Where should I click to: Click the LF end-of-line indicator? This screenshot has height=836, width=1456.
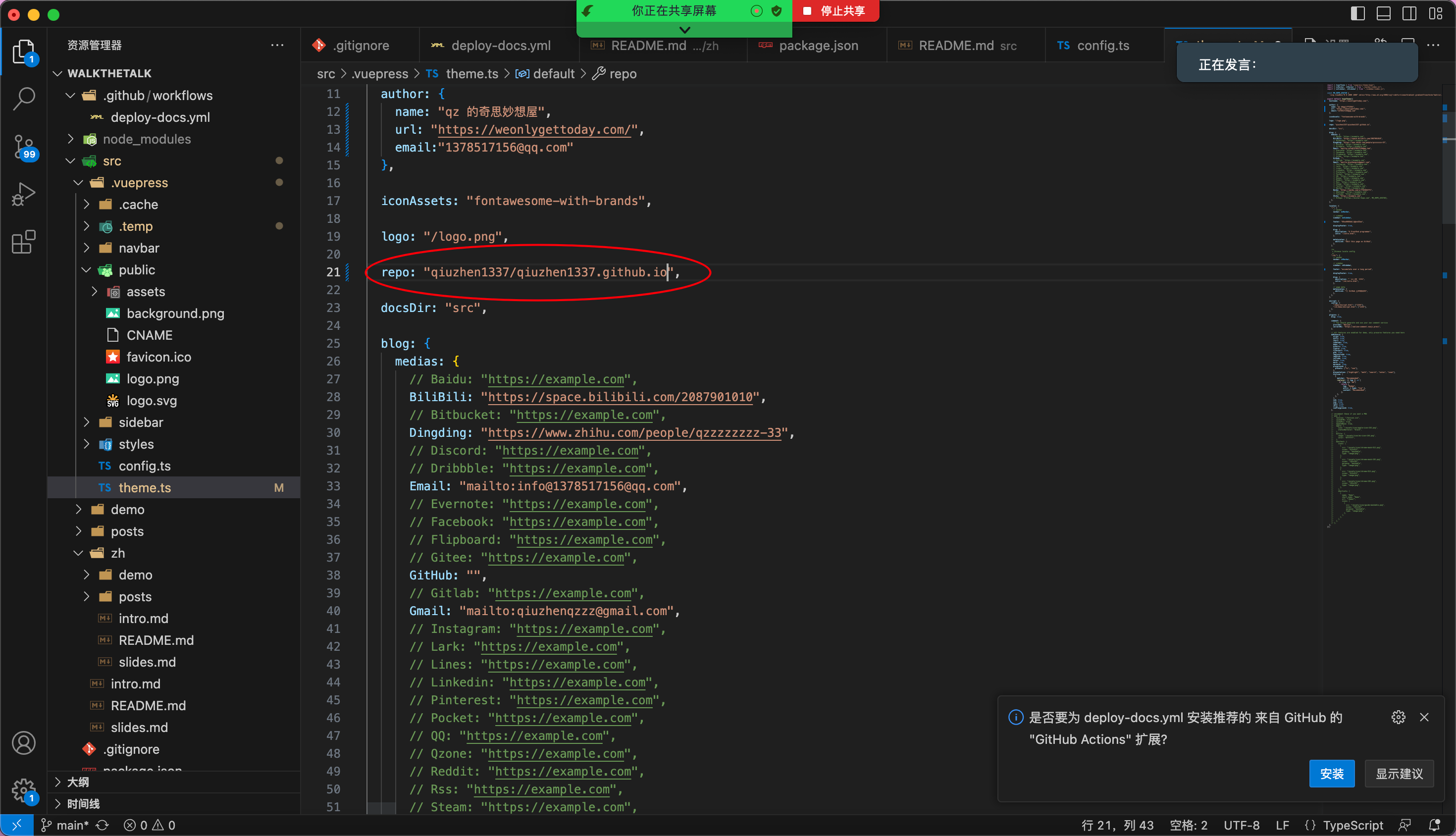click(x=1282, y=825)
